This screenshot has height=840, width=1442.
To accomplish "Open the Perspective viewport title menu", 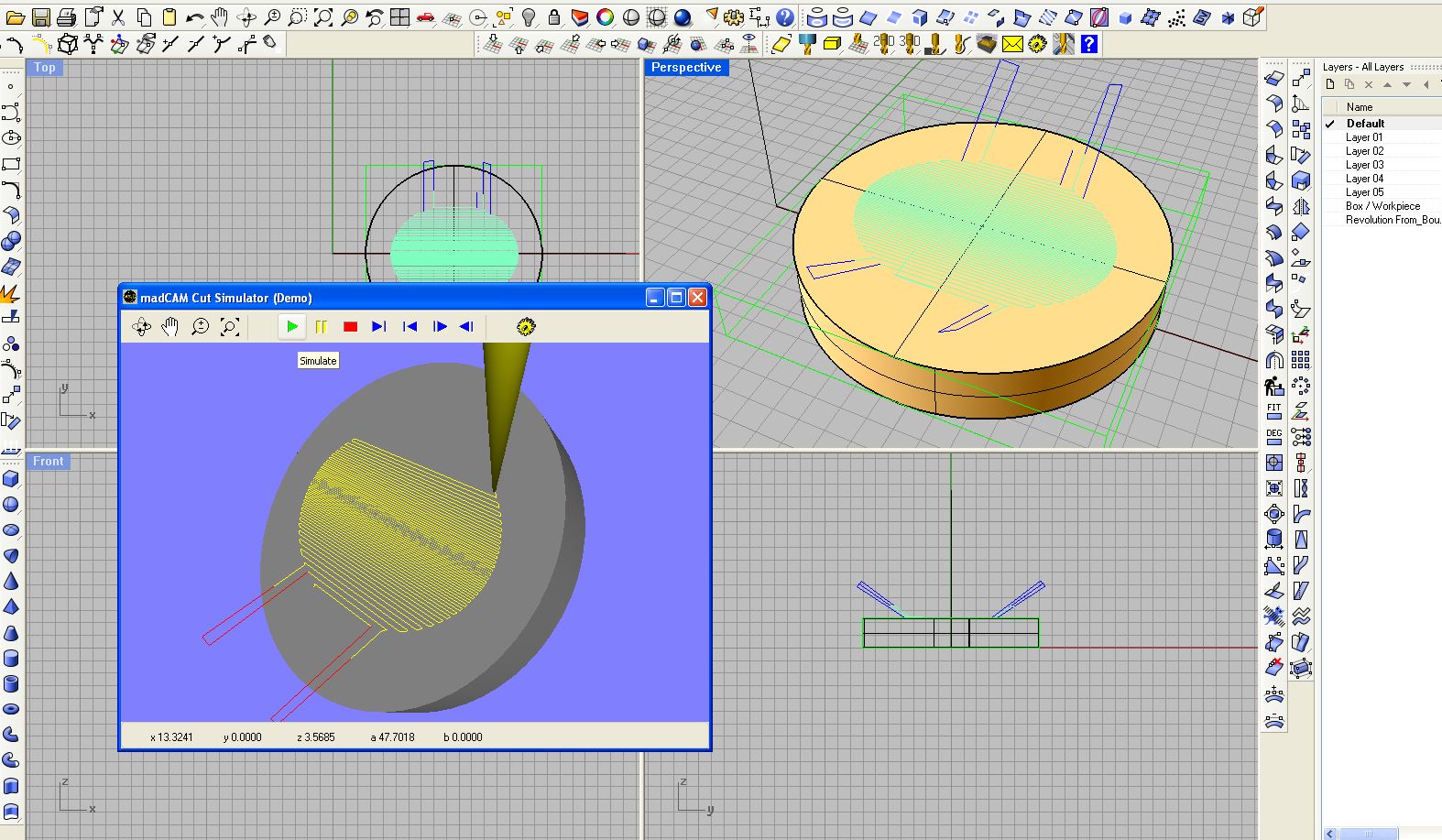I will click(x=686, y=68).
